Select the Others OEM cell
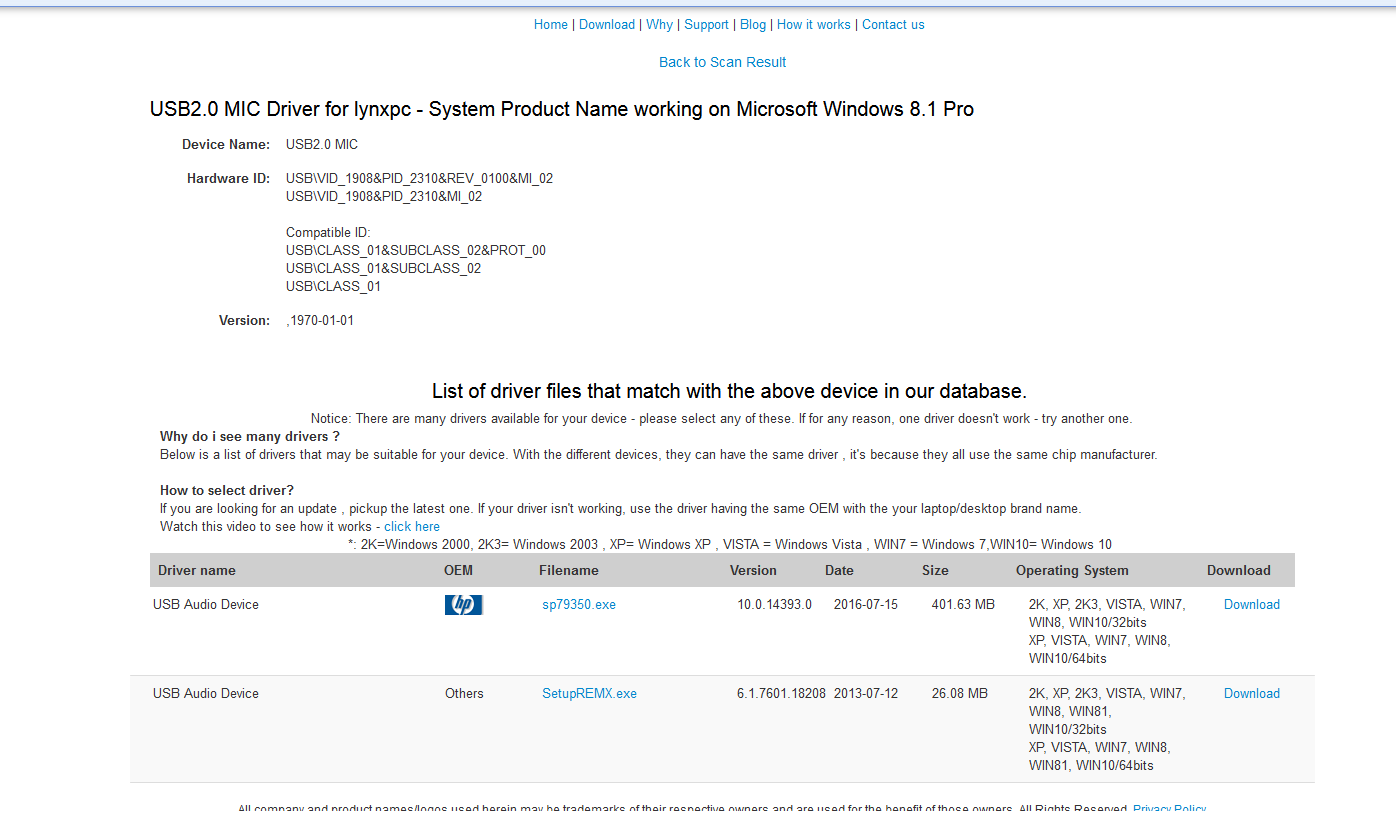The height and width of the screenshot is (820, 1396). [464, 694]
